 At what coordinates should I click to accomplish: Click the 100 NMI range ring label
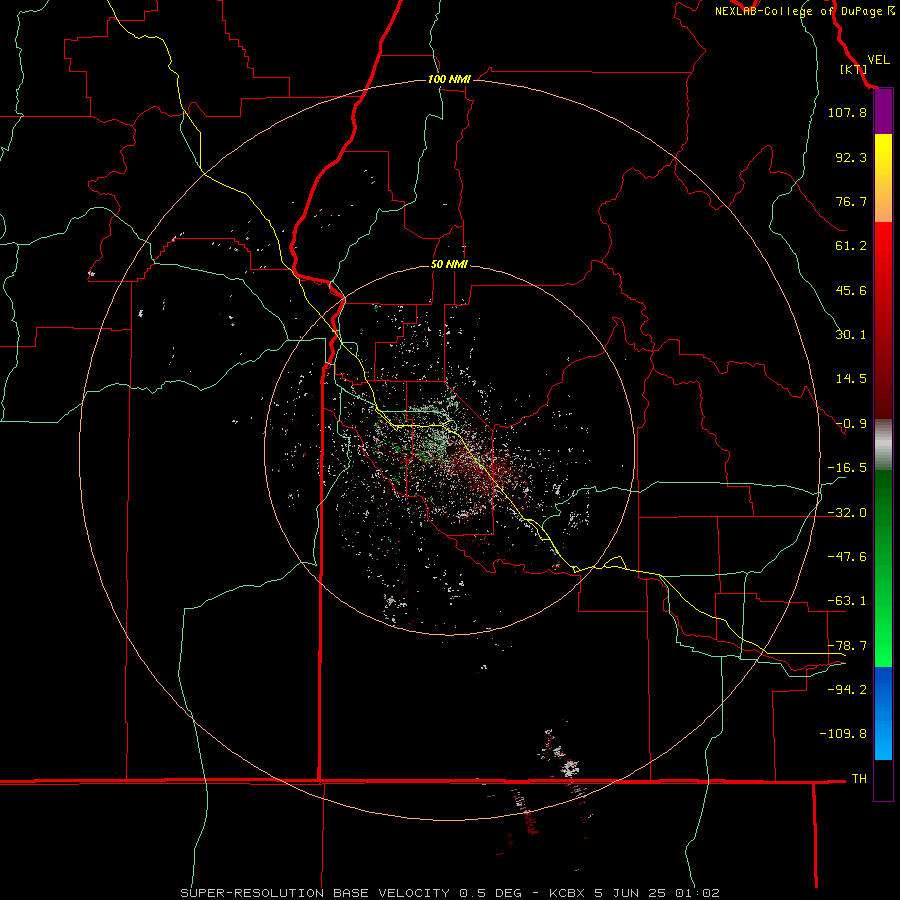pos(449,79)
